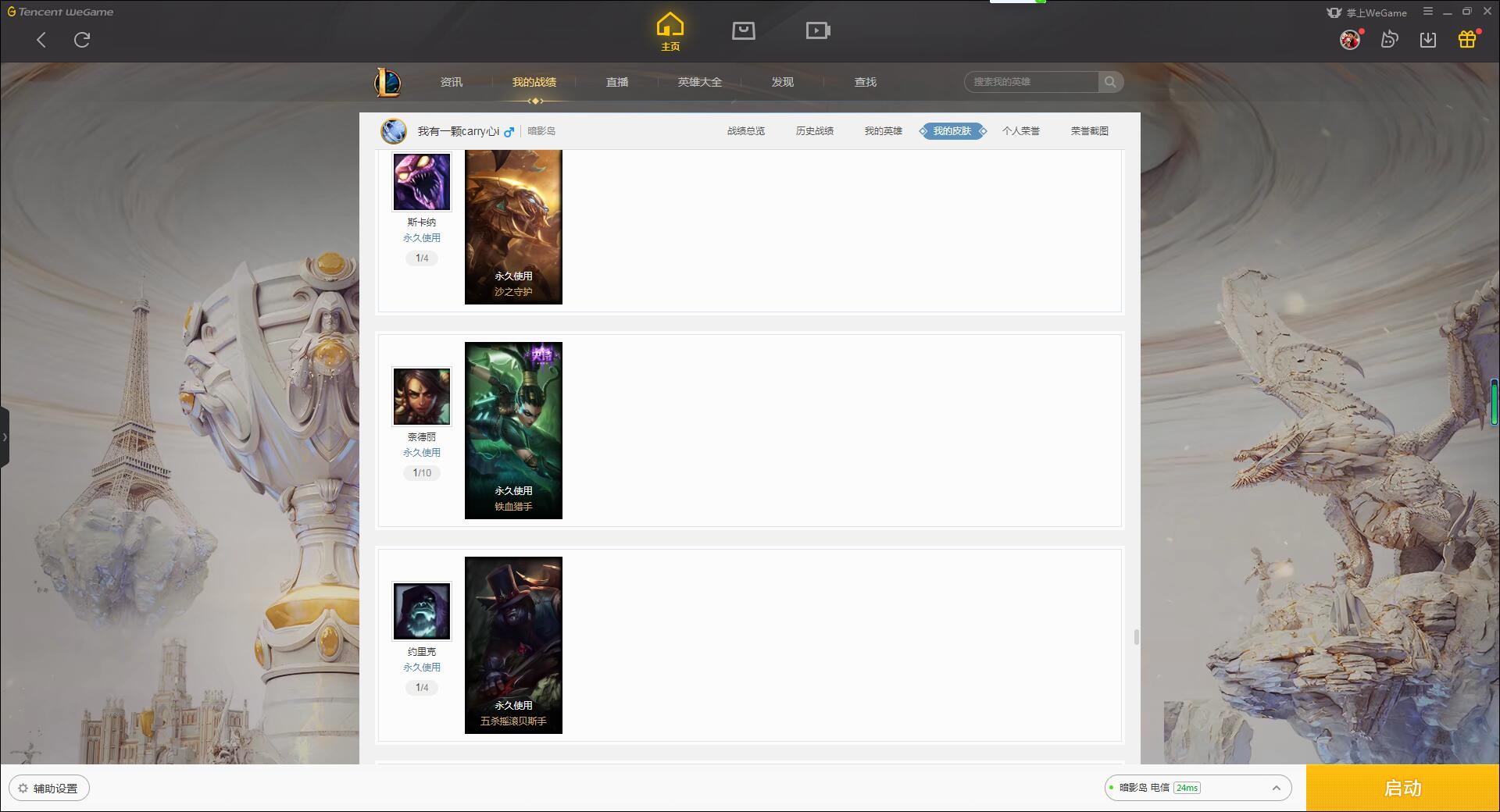
Task: Switch to 资讯 tab
Action: point(452,82)
